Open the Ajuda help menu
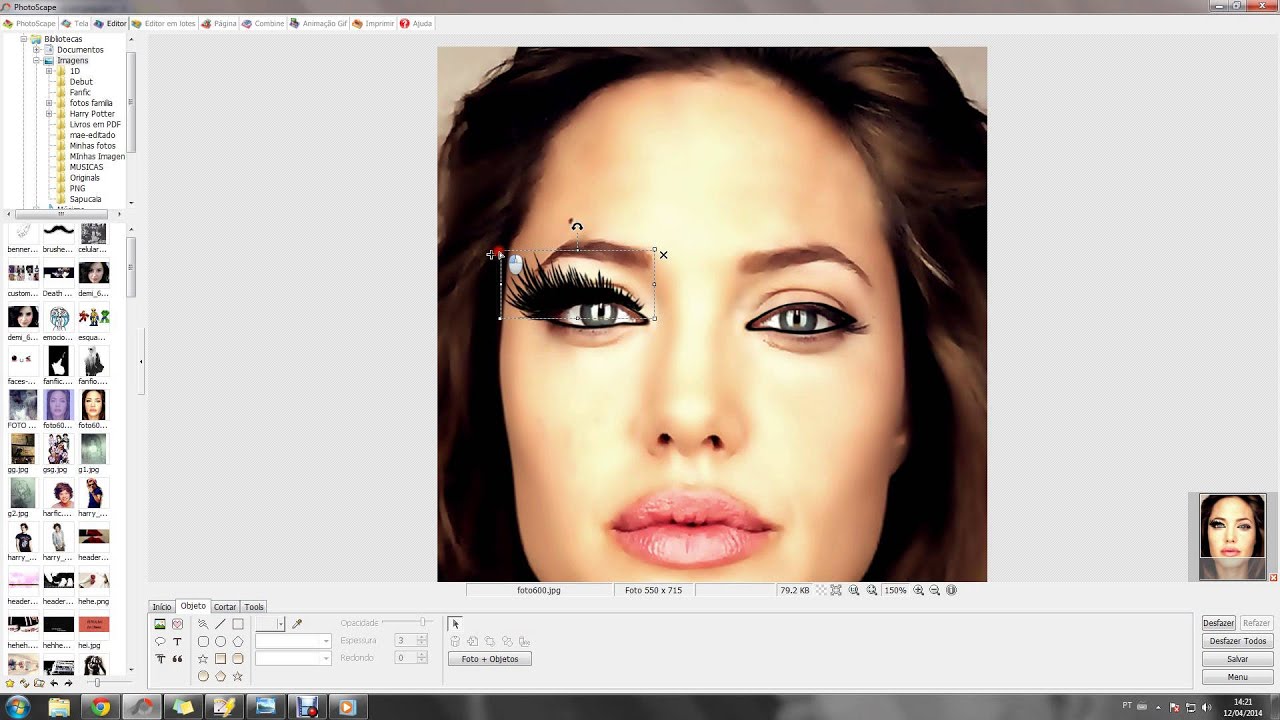This screenshot has height=720, width=1280. (416, 23)
